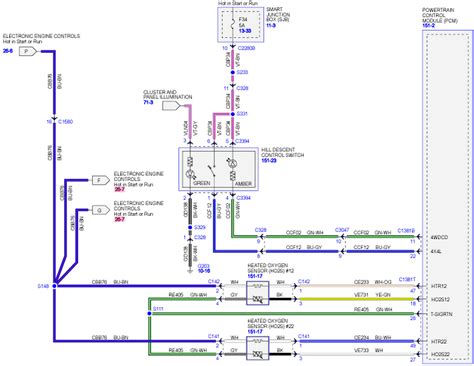Click the HILL DESCENT CONTROL SWITCH title
Viewport: 474px width, 366px height.
283,153
